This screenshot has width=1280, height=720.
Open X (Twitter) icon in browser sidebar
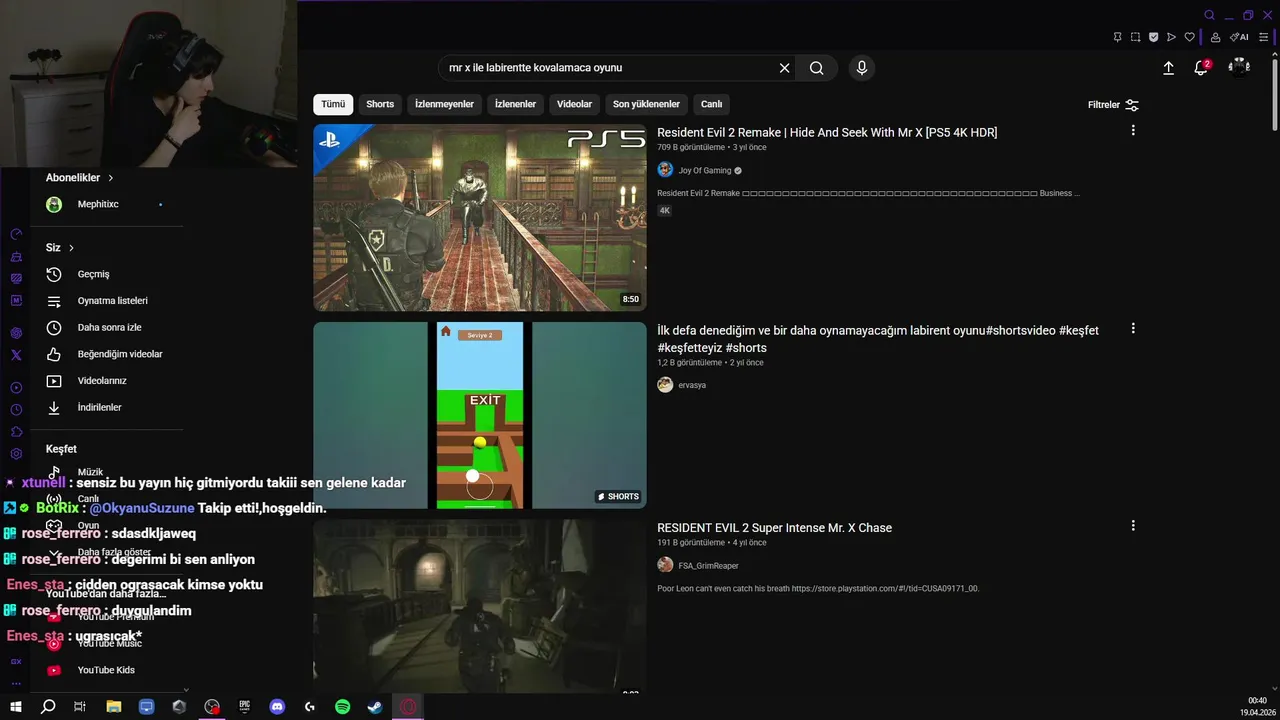coord(16,355)
